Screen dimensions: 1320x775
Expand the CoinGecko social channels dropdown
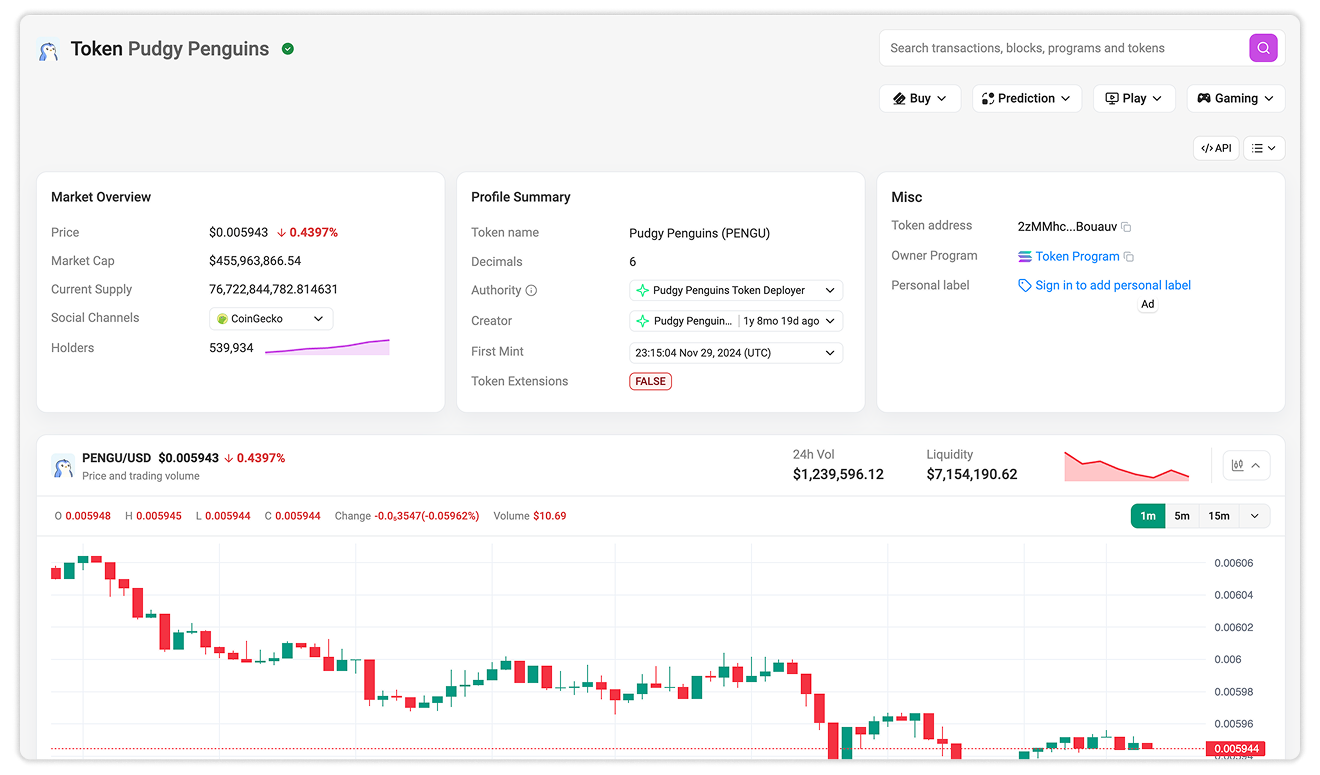click(271, 319)
